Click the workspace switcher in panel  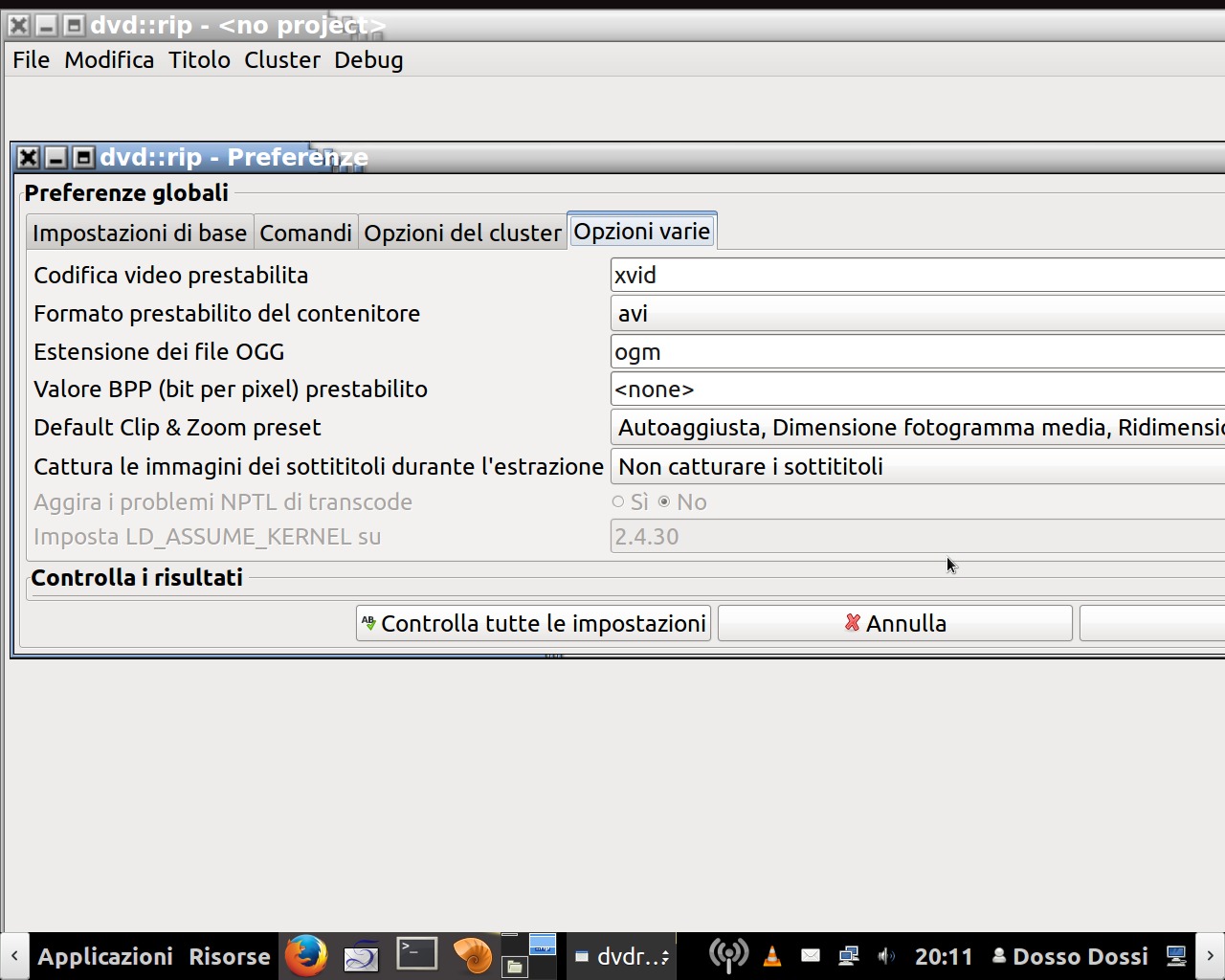[528, 955]
